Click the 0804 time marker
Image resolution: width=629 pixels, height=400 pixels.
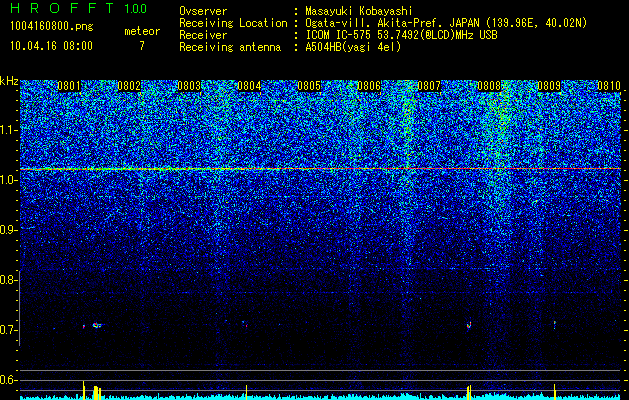(x=249, y=86)
